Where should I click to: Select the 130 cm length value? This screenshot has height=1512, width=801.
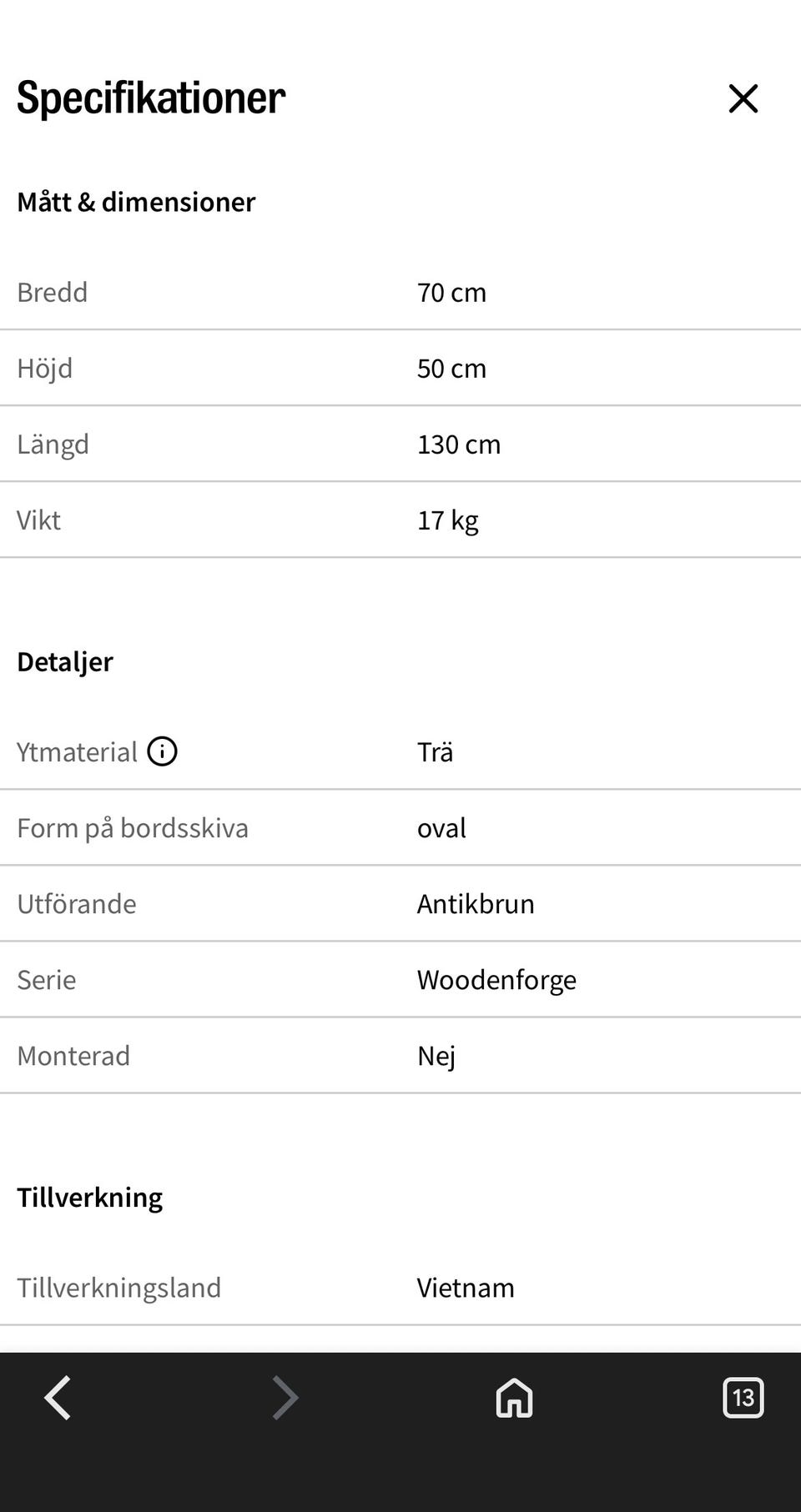pyautogui.click(x=459, y=444)
